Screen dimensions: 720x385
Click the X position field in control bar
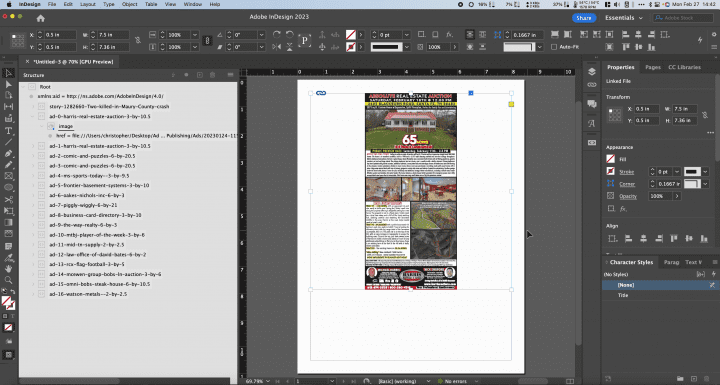point(60,35)
